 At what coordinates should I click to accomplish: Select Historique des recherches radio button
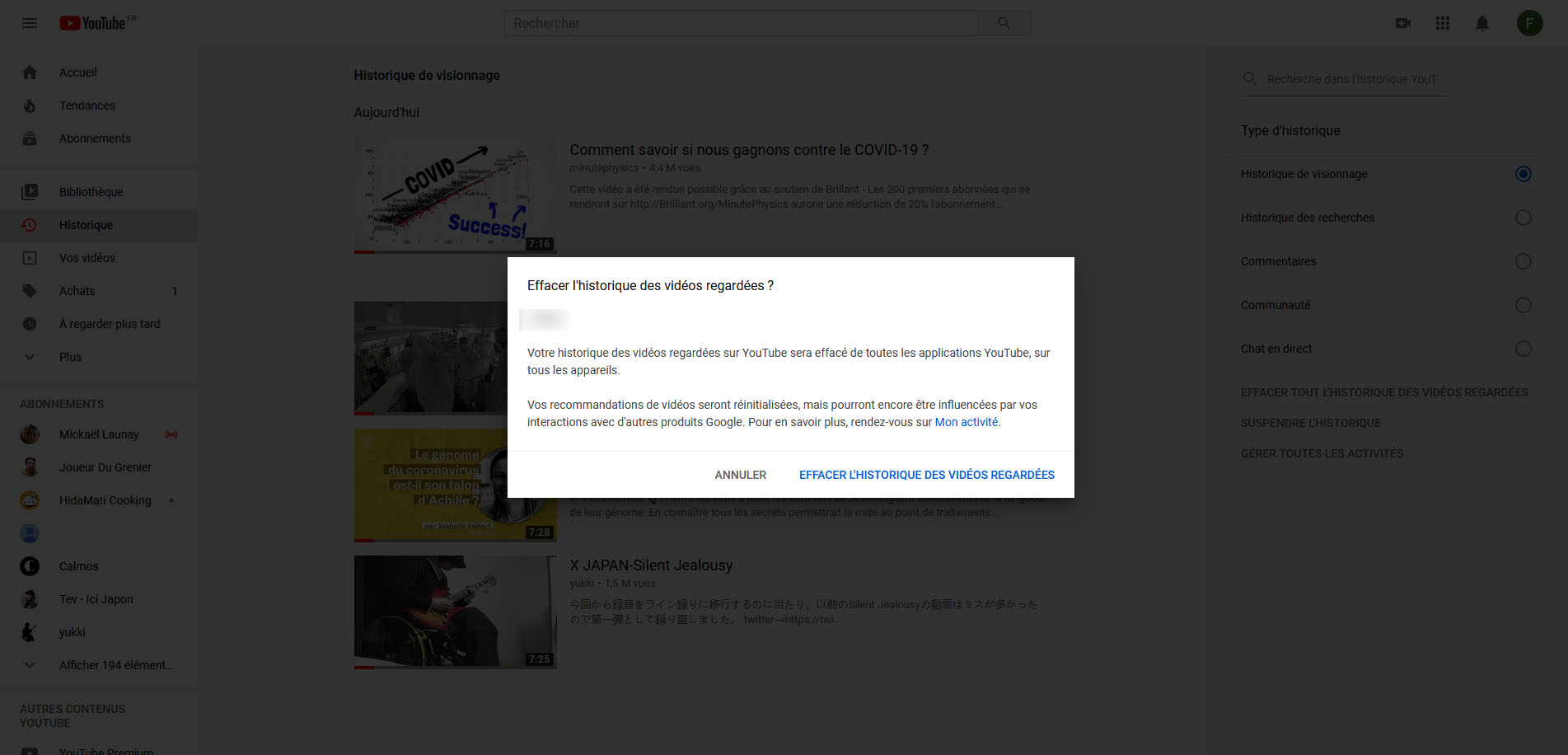click(1524, 218)
